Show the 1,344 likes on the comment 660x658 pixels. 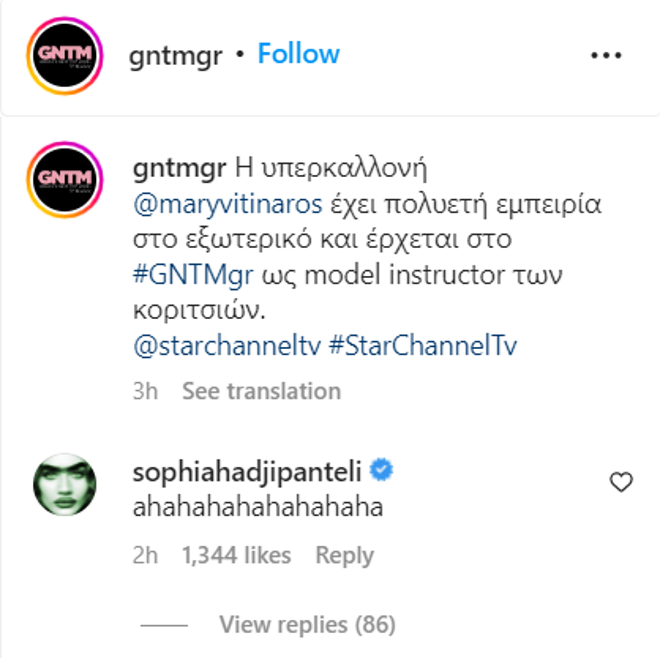(x=236, y=555)
